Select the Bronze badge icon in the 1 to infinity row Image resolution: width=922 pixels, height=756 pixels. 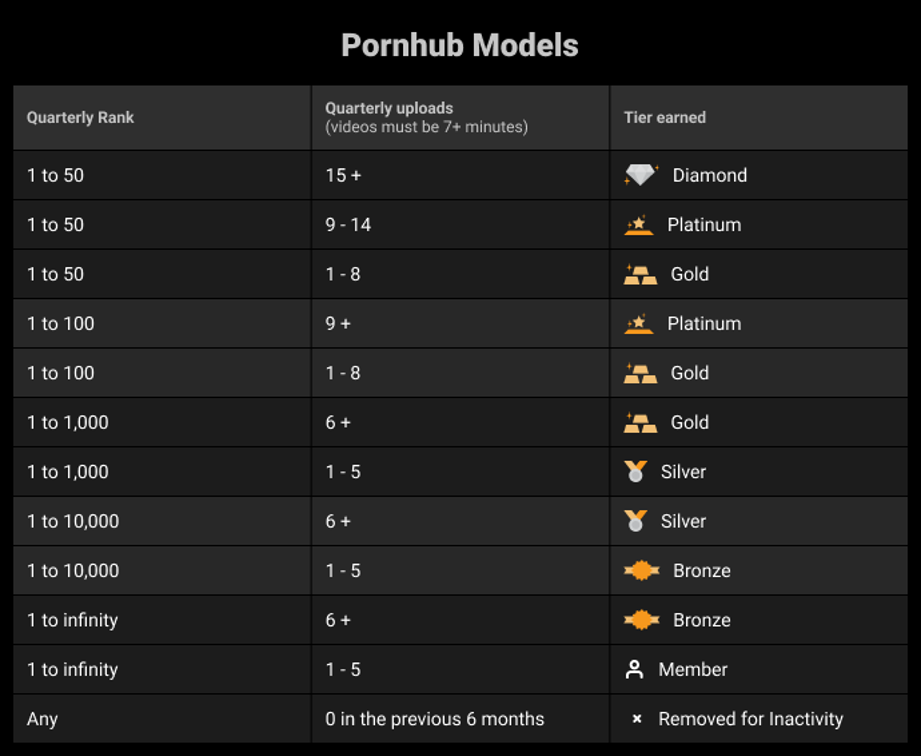tap(641, 620)
